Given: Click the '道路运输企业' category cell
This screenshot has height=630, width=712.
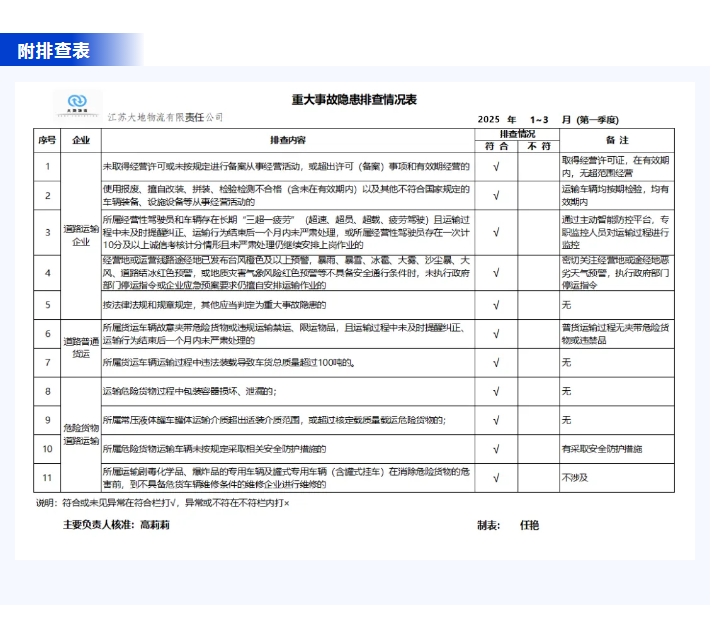Looking at the screenshot, I should pos(81,235).
